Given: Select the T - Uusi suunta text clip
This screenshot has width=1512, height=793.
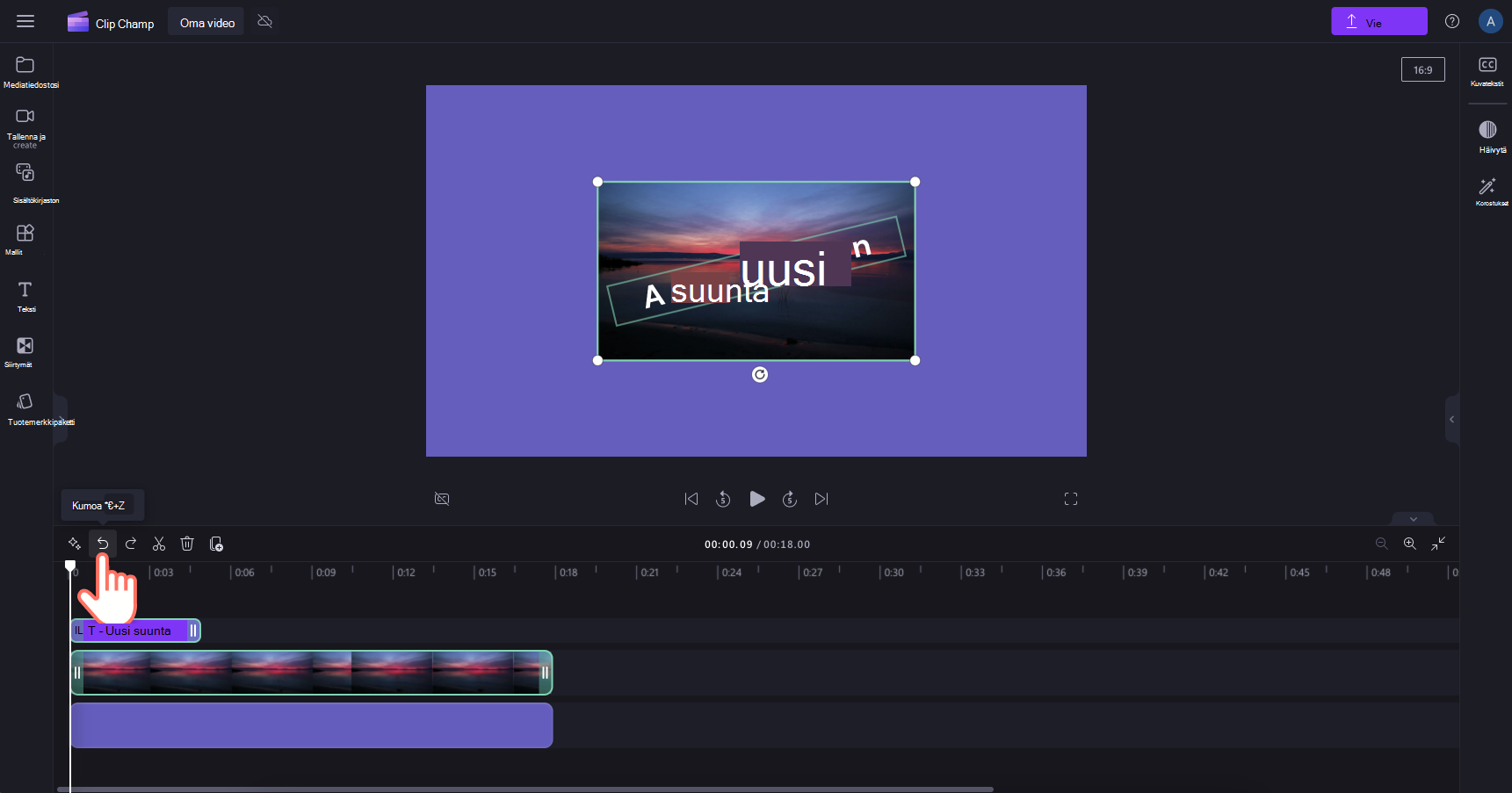Looking at the screenshot, I should pos(135,631).
